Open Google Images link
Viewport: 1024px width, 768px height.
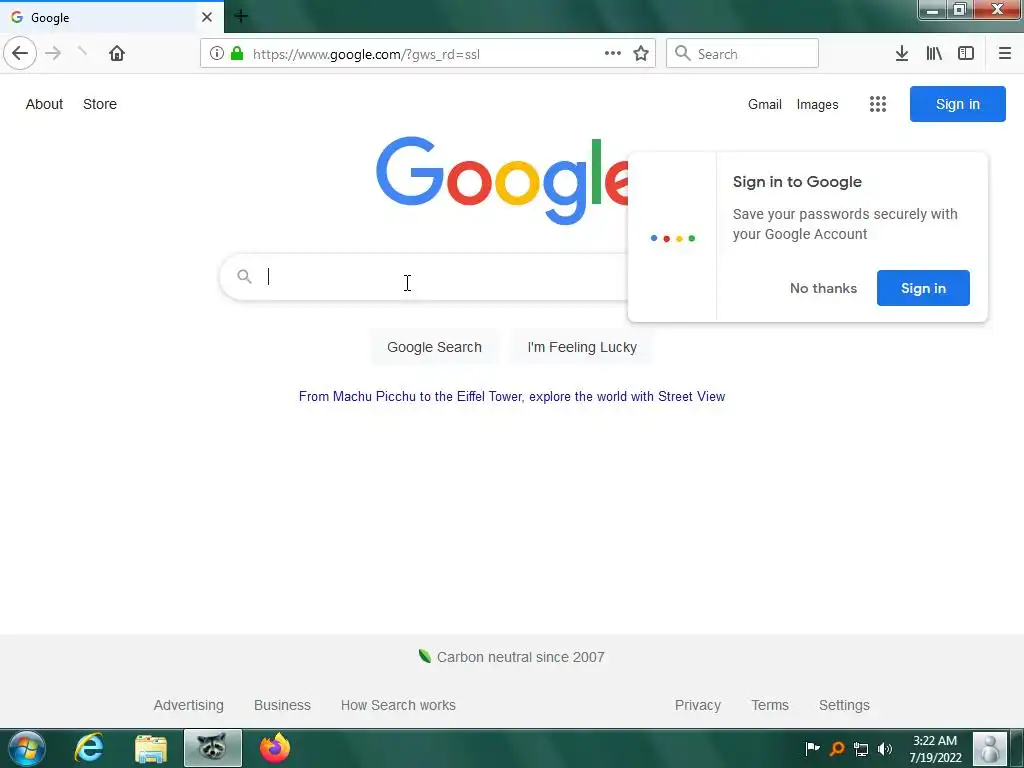pyautogui.click(x=817, y=104)
